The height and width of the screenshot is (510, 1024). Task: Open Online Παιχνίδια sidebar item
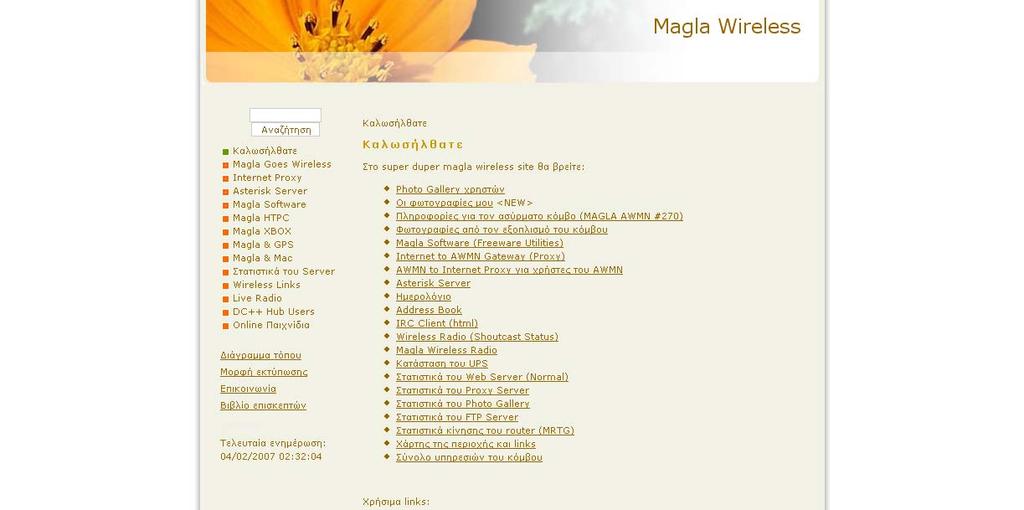pos(271,325)
